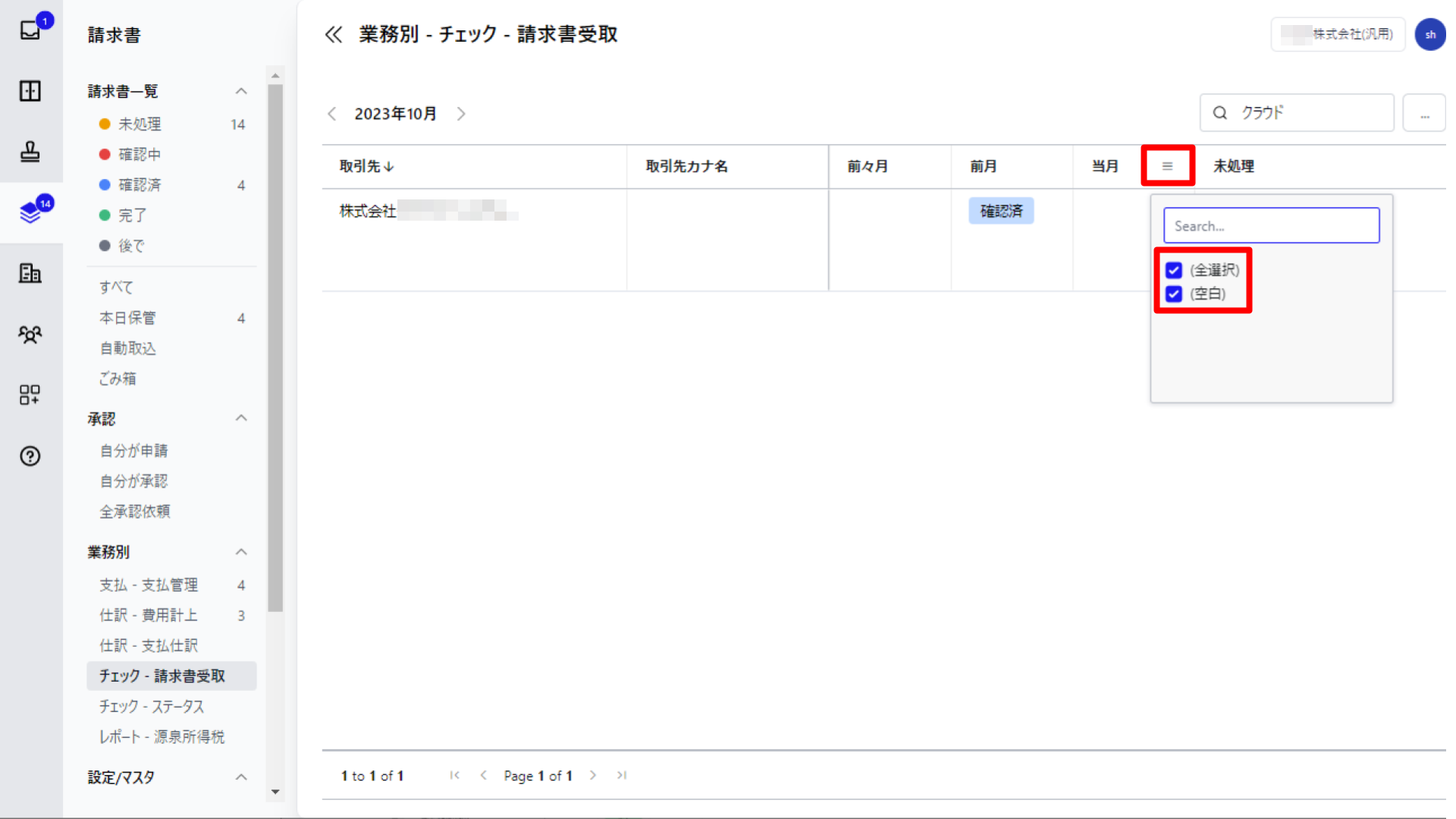Collapse the 業務別 section
This screenshot has height=819, width=1456.
point(241,552)
